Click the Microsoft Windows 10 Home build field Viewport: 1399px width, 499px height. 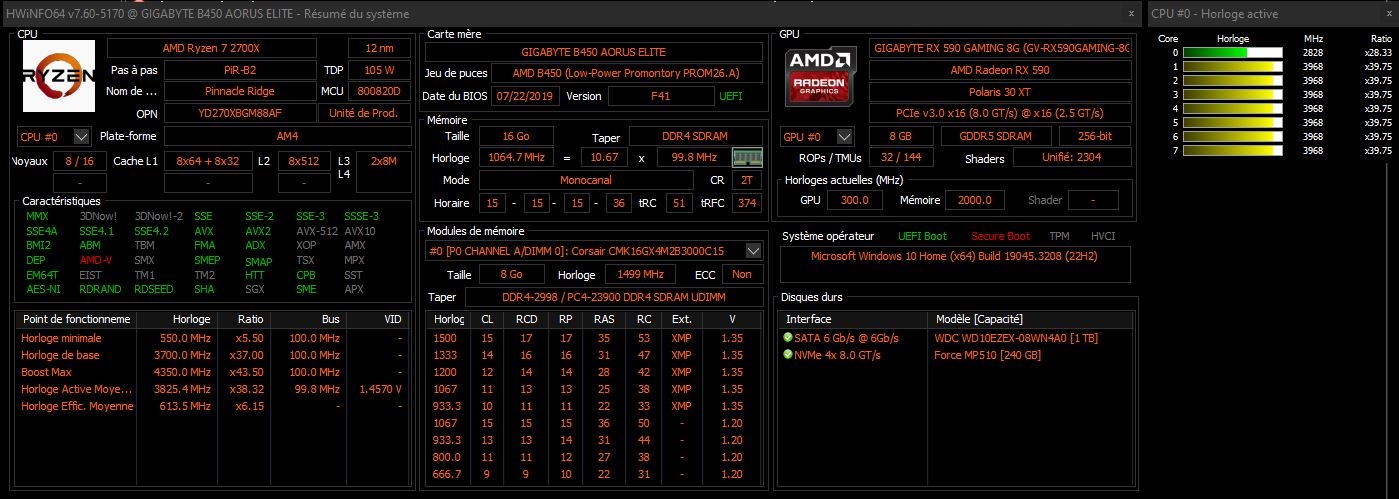(x=956, y=265)
